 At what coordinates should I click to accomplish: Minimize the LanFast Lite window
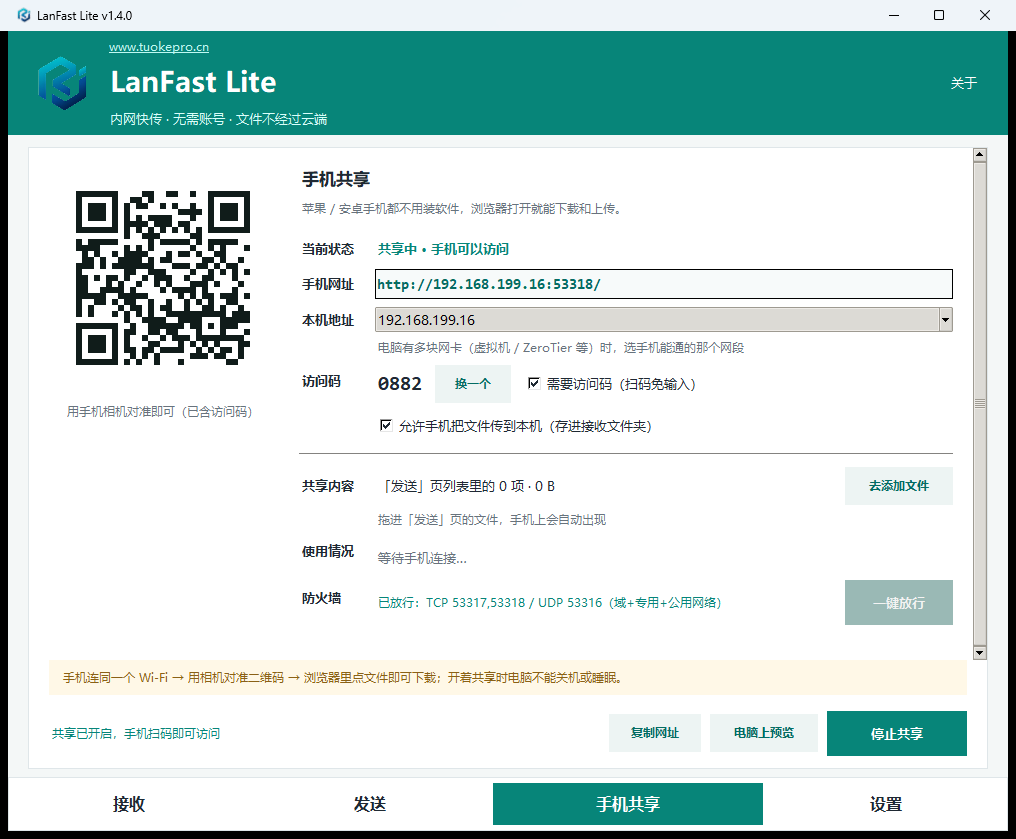tap(894, 15)
